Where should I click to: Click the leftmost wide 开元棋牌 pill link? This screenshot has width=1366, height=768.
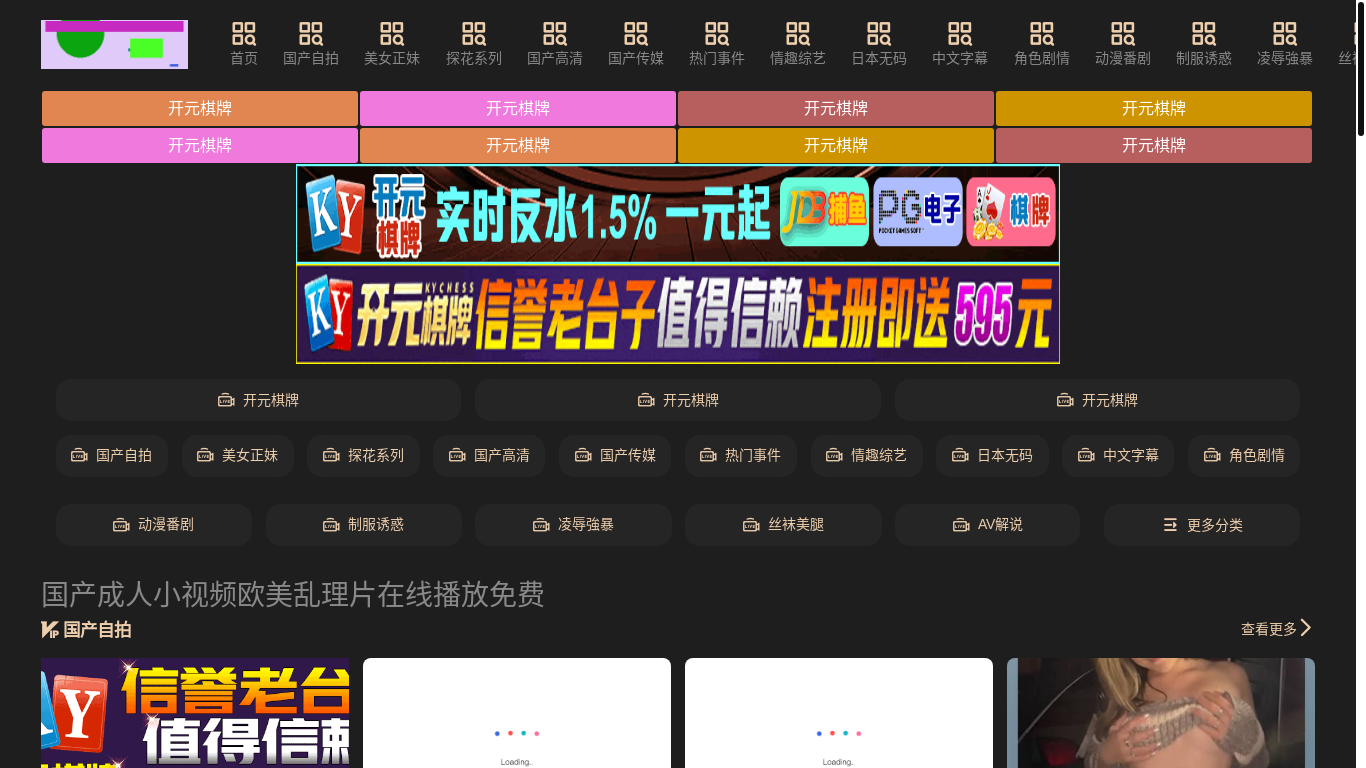258,400
